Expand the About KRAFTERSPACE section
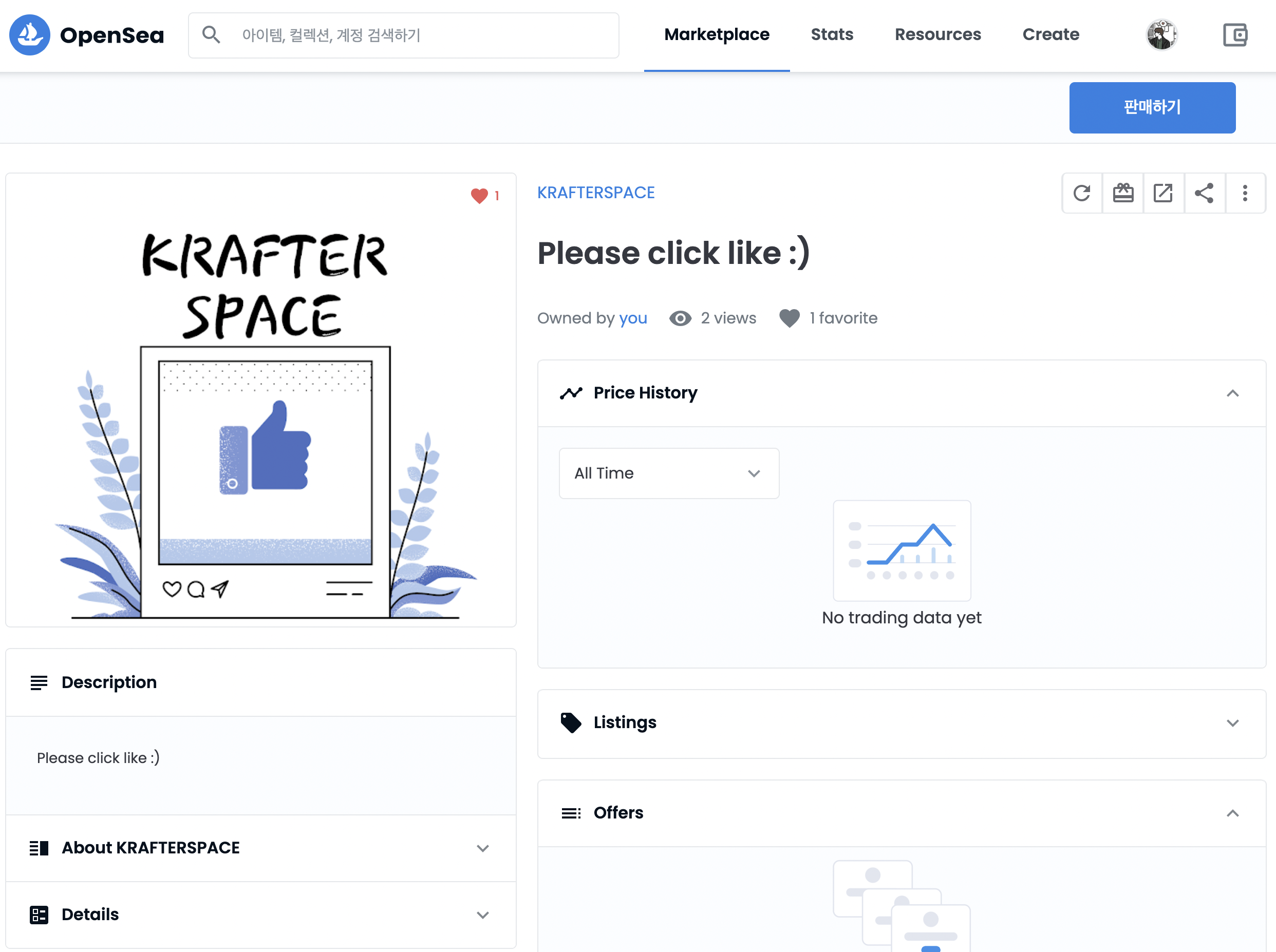Viewport: 1276px width, 952px height. tap(260, 848)
